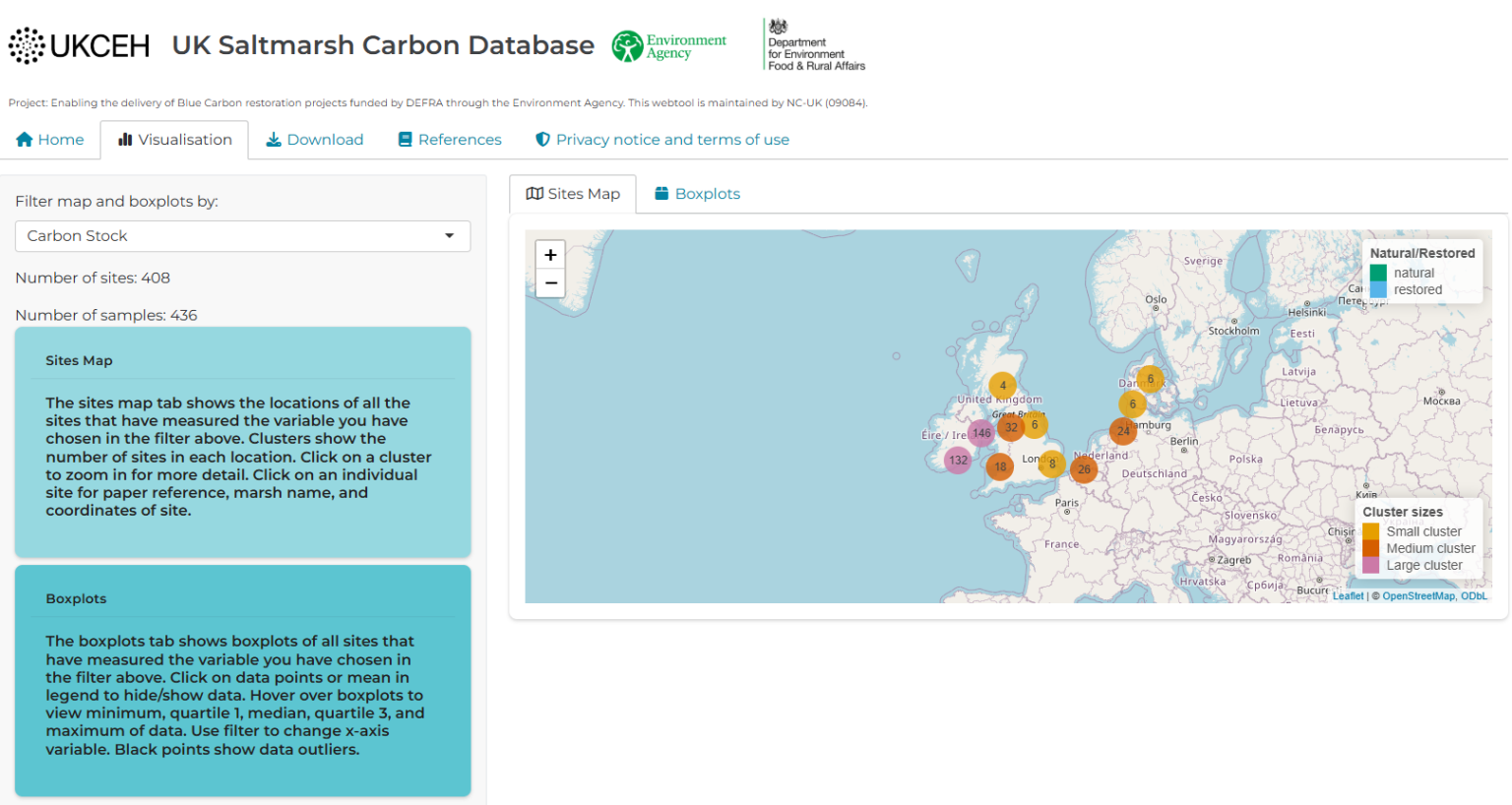Click the Environment Agency logo

pyautogui.click(x=668, y=46)
